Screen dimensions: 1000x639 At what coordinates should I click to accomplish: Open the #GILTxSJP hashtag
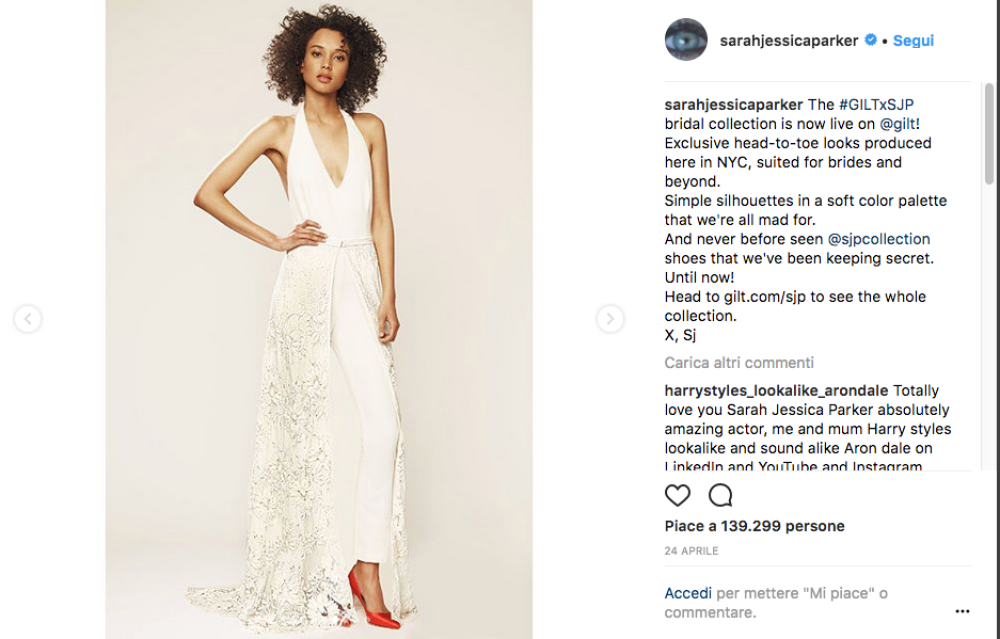pos(876,105)
